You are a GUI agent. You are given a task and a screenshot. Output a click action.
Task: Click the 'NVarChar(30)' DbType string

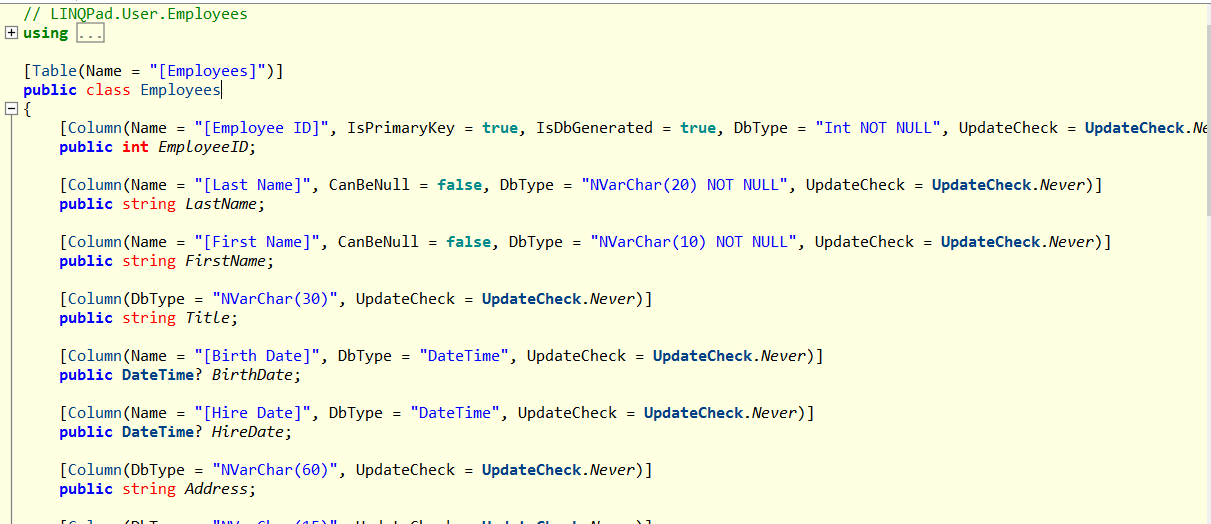(275, 299)
